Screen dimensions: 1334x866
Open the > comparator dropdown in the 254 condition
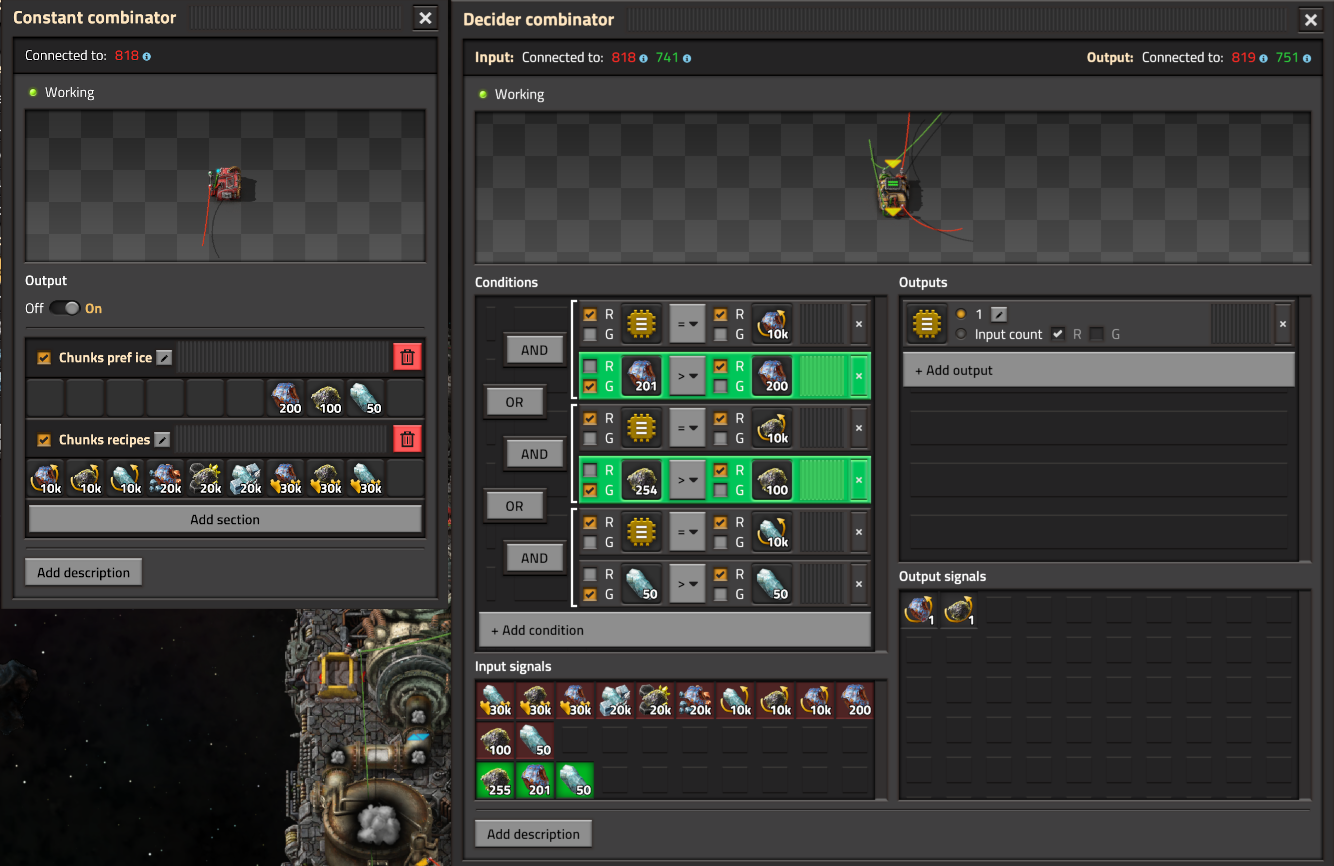688,480
